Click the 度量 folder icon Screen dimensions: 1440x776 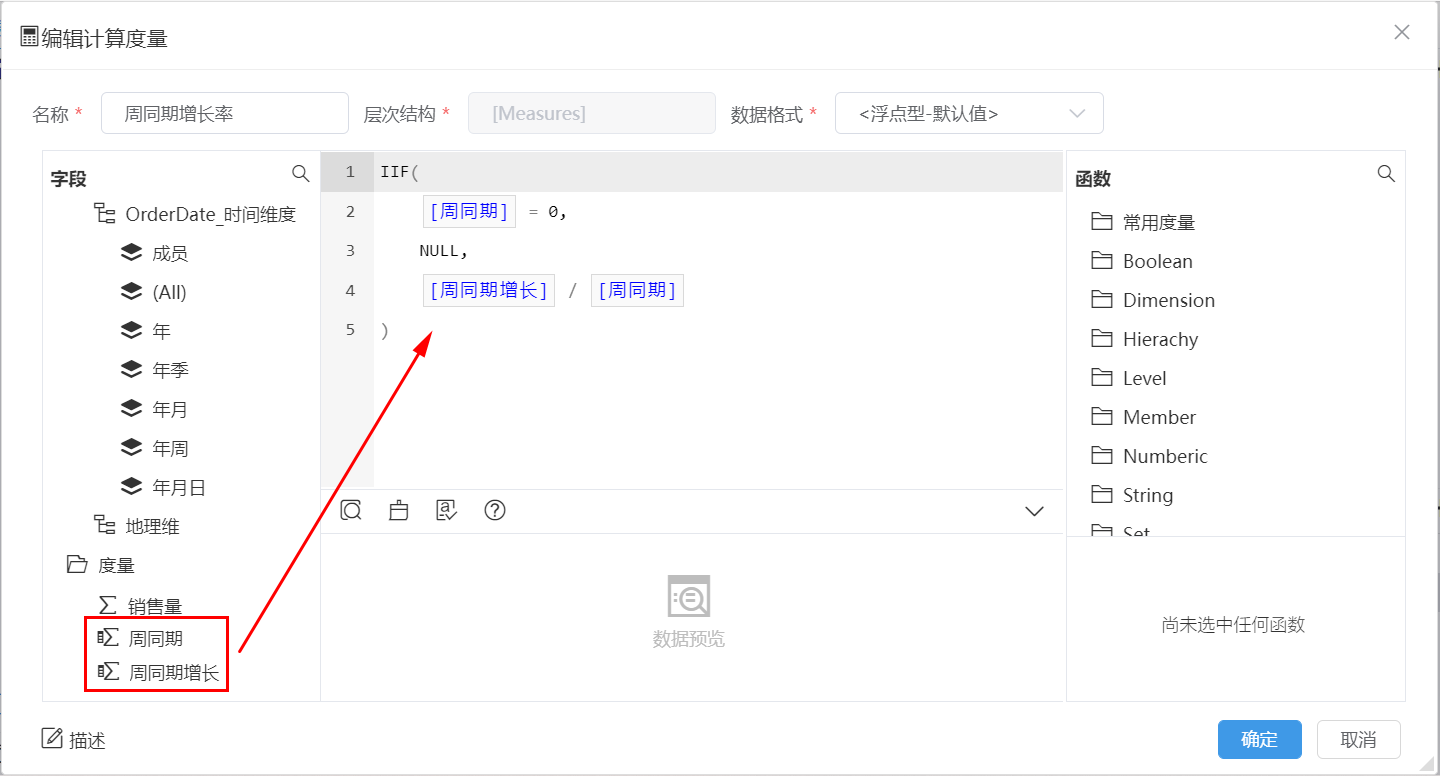pos(77,565)
